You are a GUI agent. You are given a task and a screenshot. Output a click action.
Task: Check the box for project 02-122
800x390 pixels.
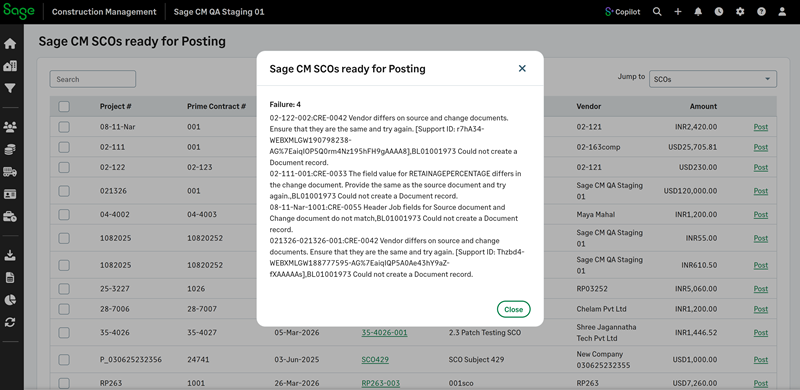[x=64, y=167]
